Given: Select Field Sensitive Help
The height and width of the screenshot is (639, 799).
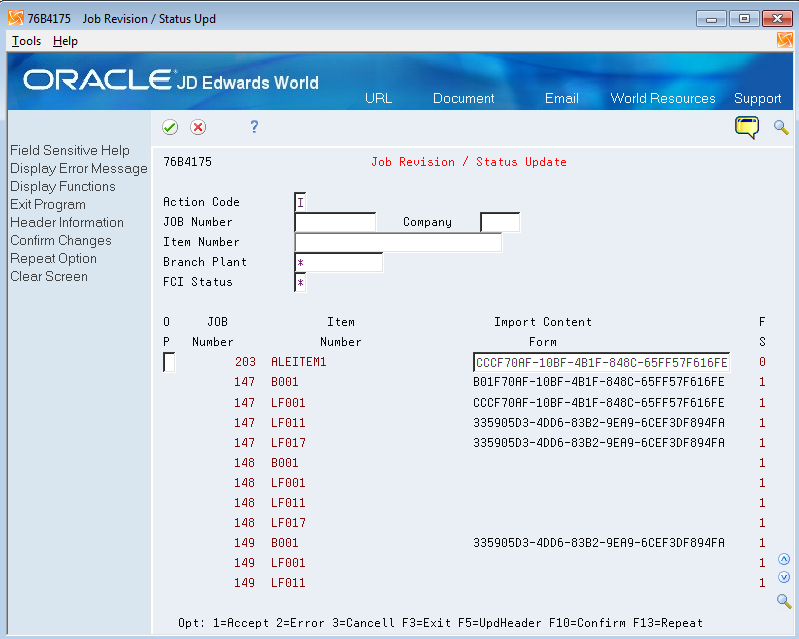Looking at the screenshot, I should pos(70,150).
